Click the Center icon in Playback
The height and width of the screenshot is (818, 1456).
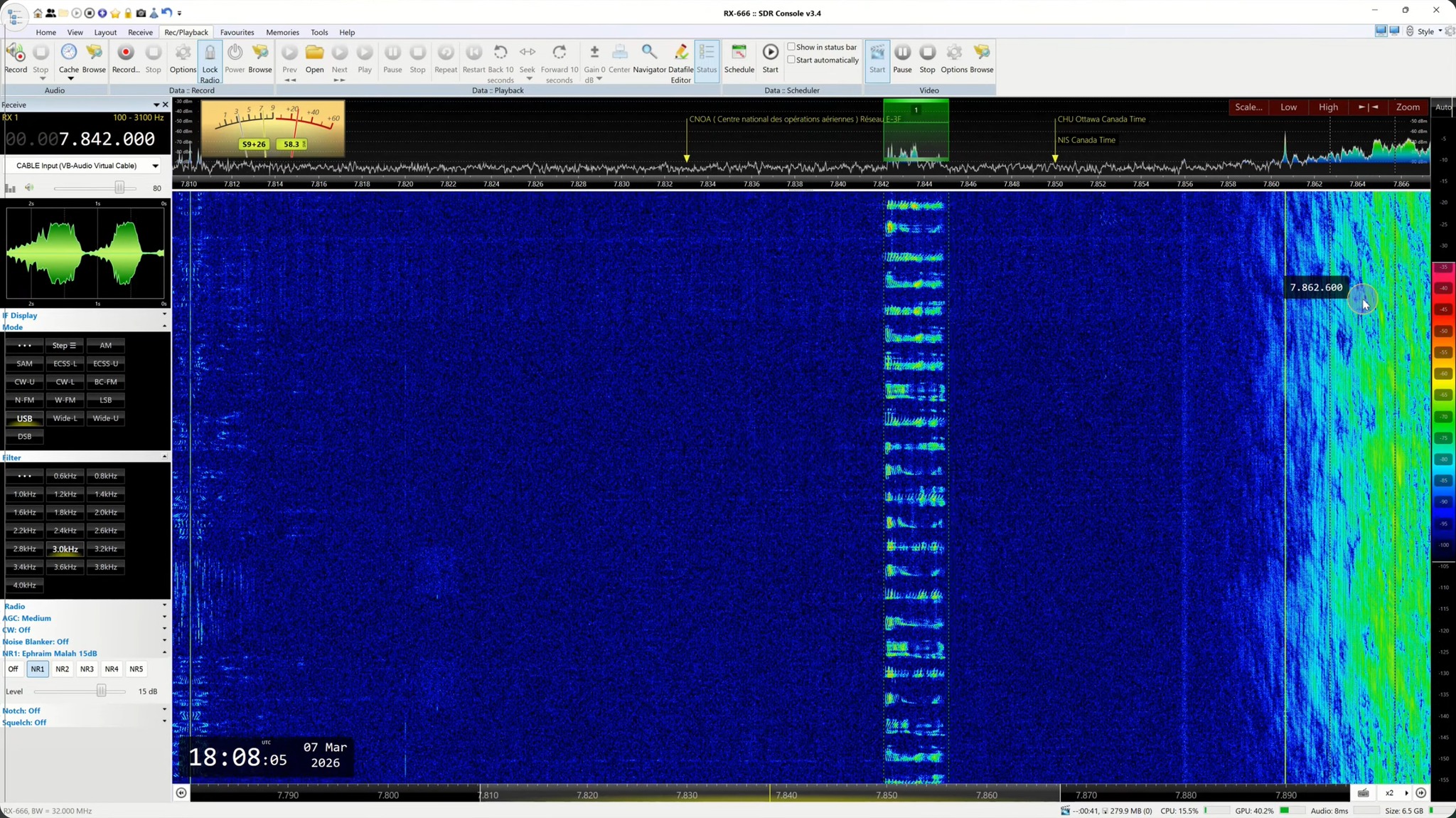[619, 53]
